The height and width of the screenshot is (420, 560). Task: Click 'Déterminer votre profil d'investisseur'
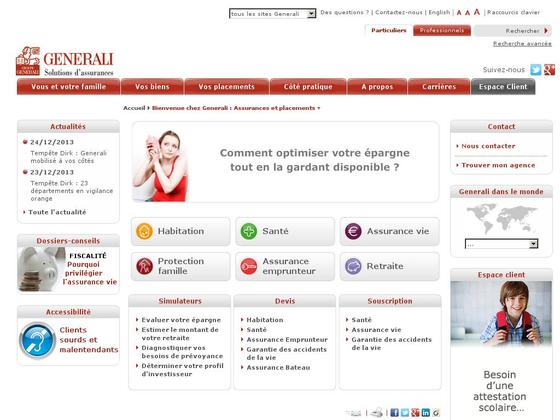tap(182, 370)
